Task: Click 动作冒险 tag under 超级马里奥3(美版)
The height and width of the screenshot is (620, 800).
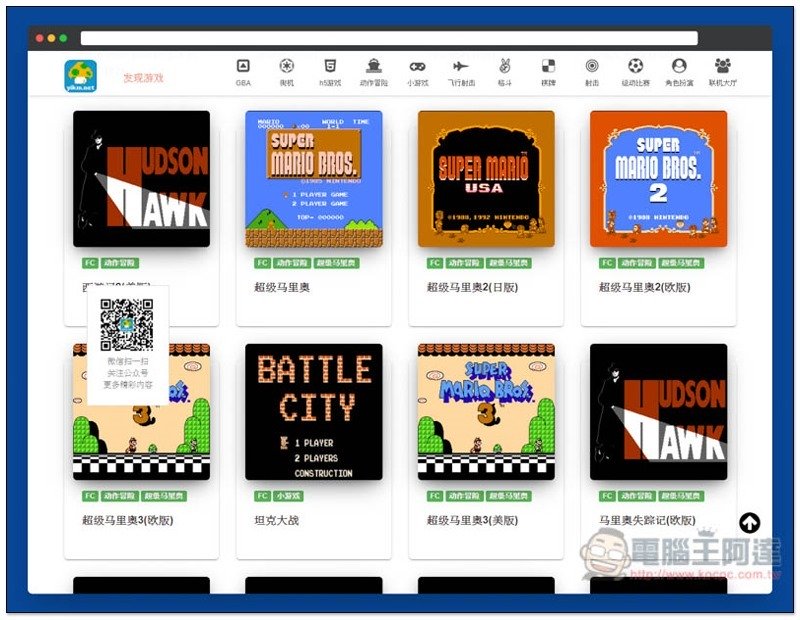Action: tap(464, 496)
